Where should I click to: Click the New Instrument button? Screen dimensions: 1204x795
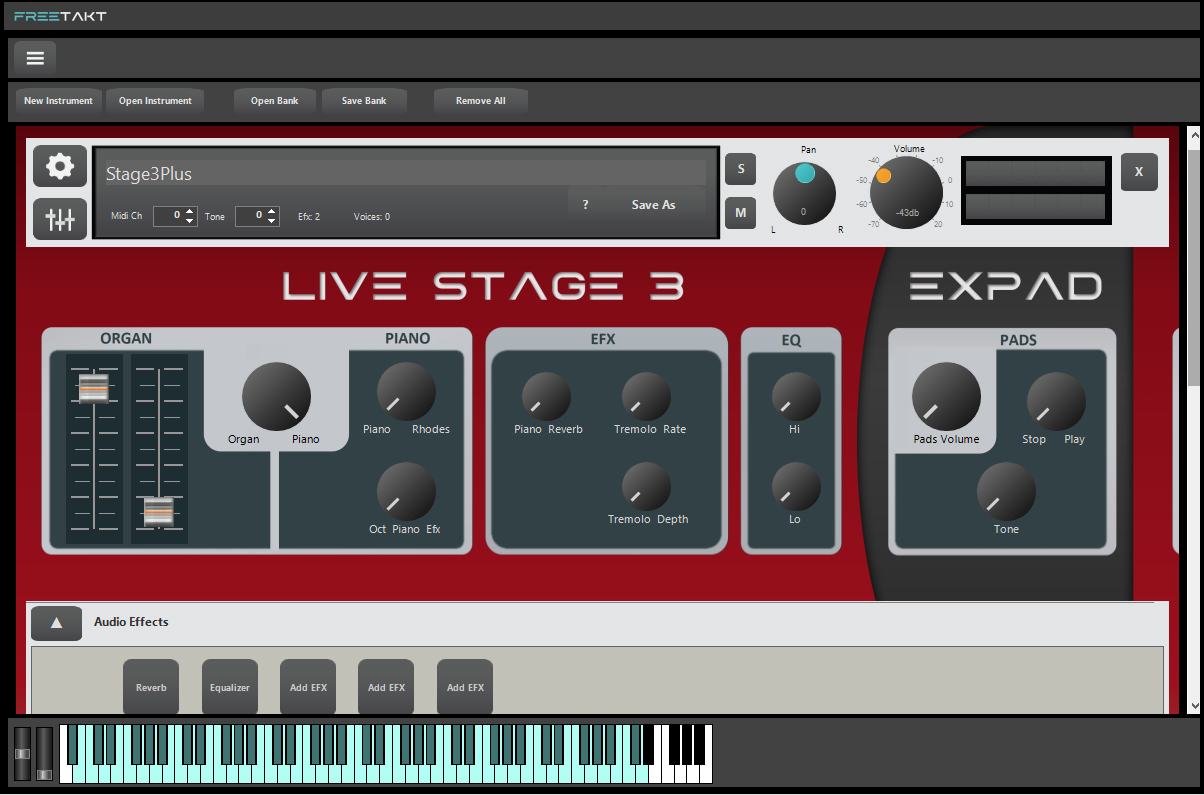point(58,101)
